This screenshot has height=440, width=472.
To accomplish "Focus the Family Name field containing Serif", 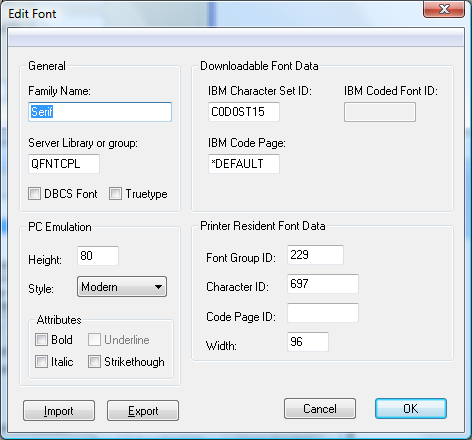I will (x=100, y=112).
